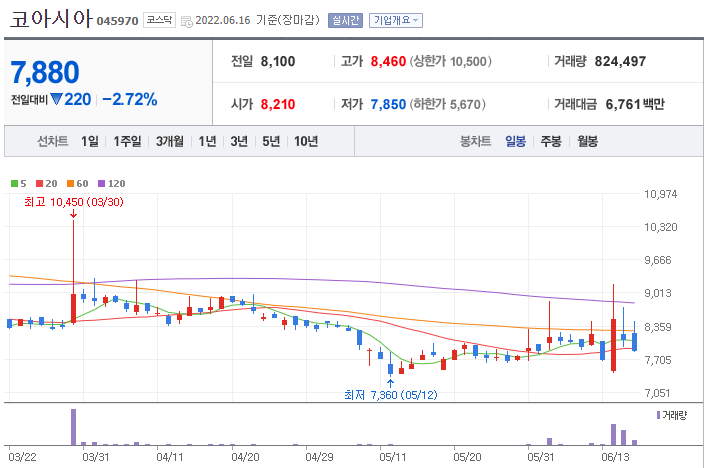Select the 5년 line chart tab
The image size is (704, 468).
coord(271,141)
